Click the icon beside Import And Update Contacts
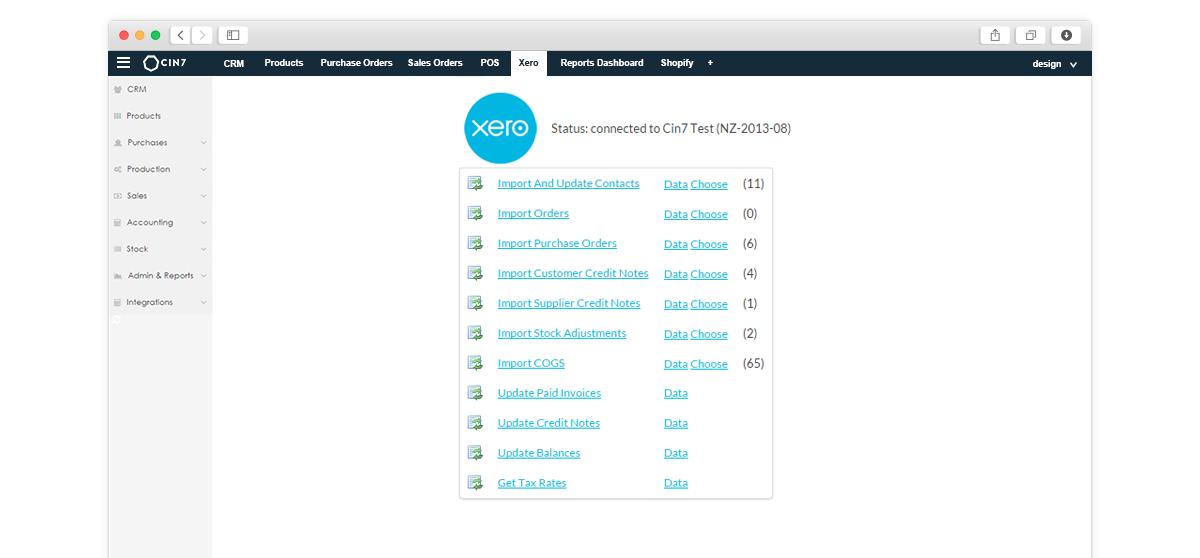Viewport: 1200px width, 558px height. [x=475, y=183]
